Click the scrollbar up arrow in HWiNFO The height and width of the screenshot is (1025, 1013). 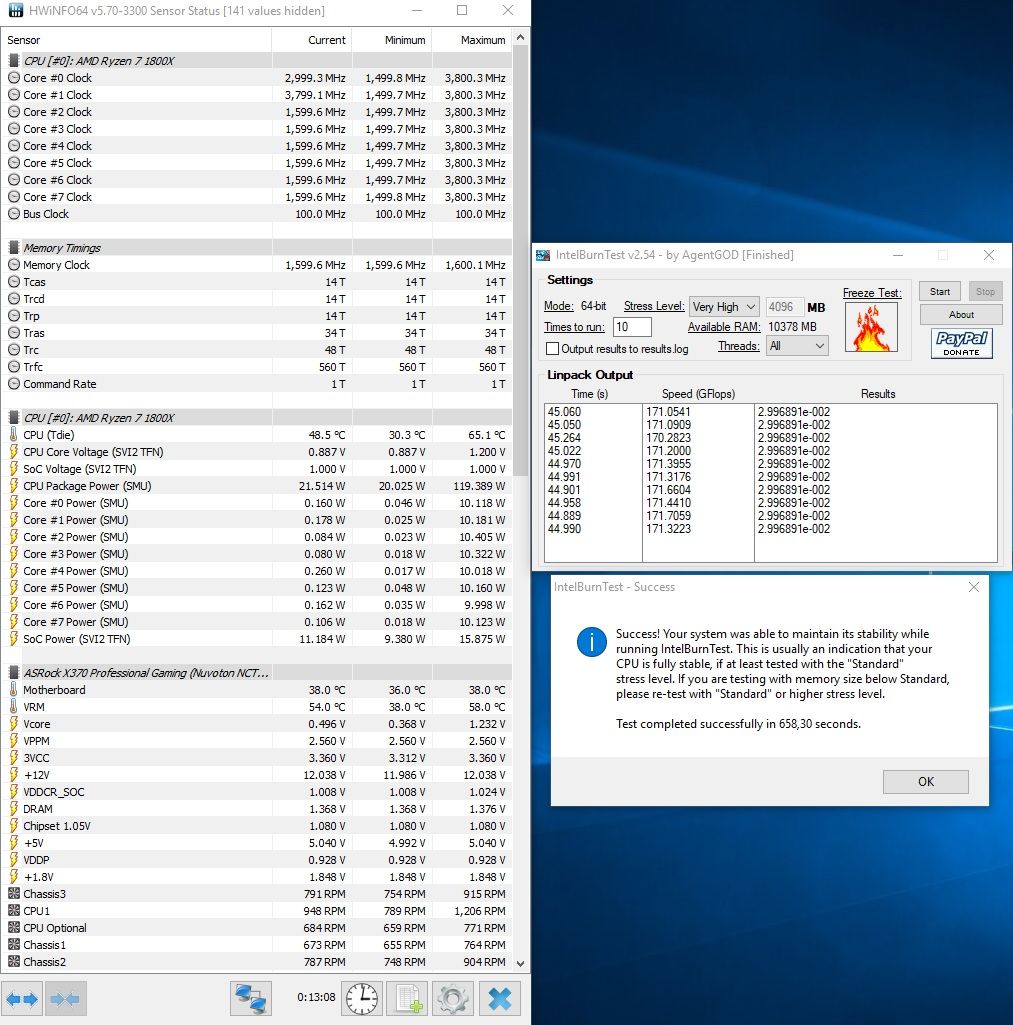pos(521,38)
